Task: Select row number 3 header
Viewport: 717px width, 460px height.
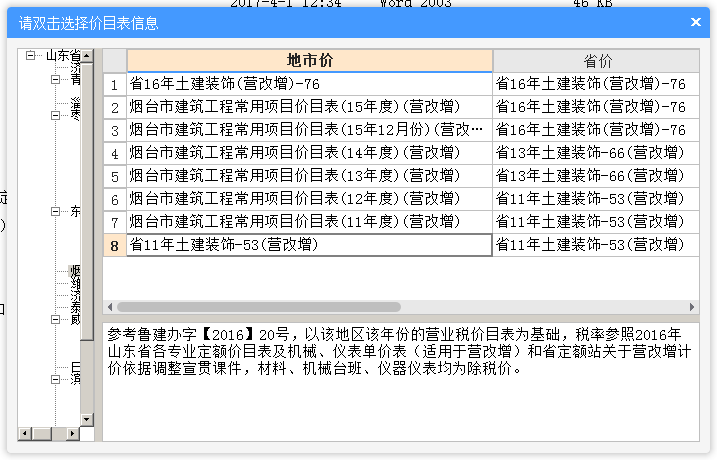Action: [x=115, y=130]
